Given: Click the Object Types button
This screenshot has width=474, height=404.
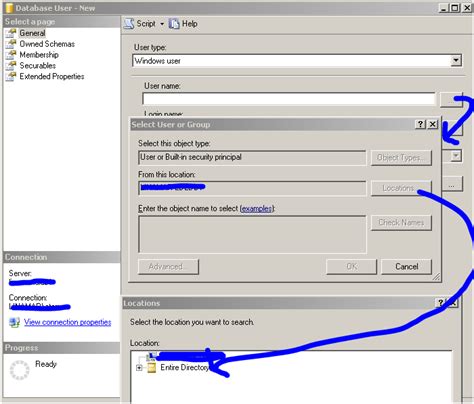Looking at the screenshot, I should coord(401,158).
